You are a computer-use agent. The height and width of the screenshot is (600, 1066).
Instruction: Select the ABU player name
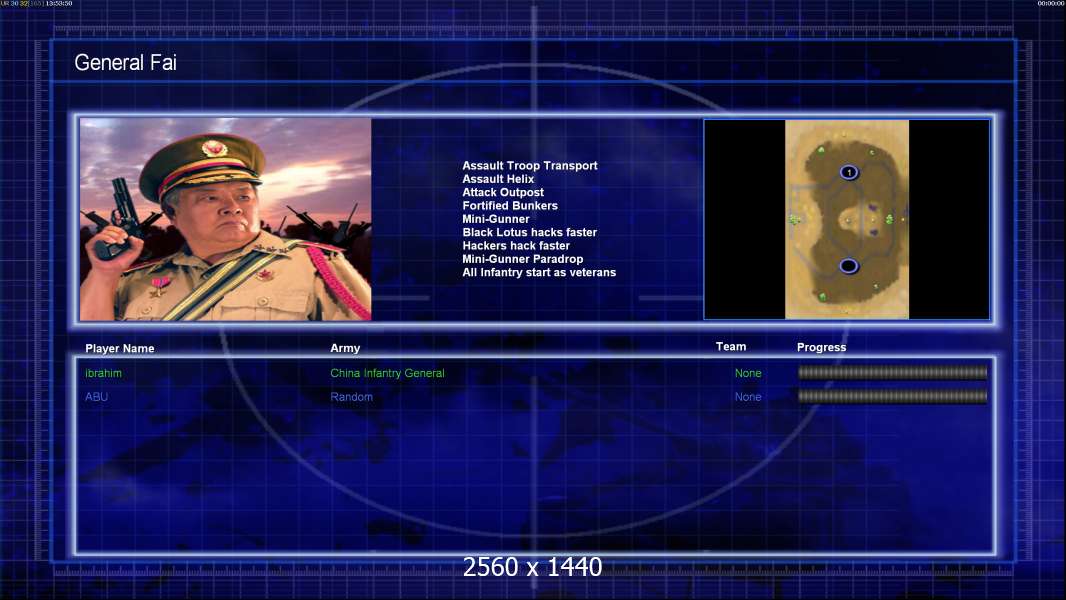(97, 397)
